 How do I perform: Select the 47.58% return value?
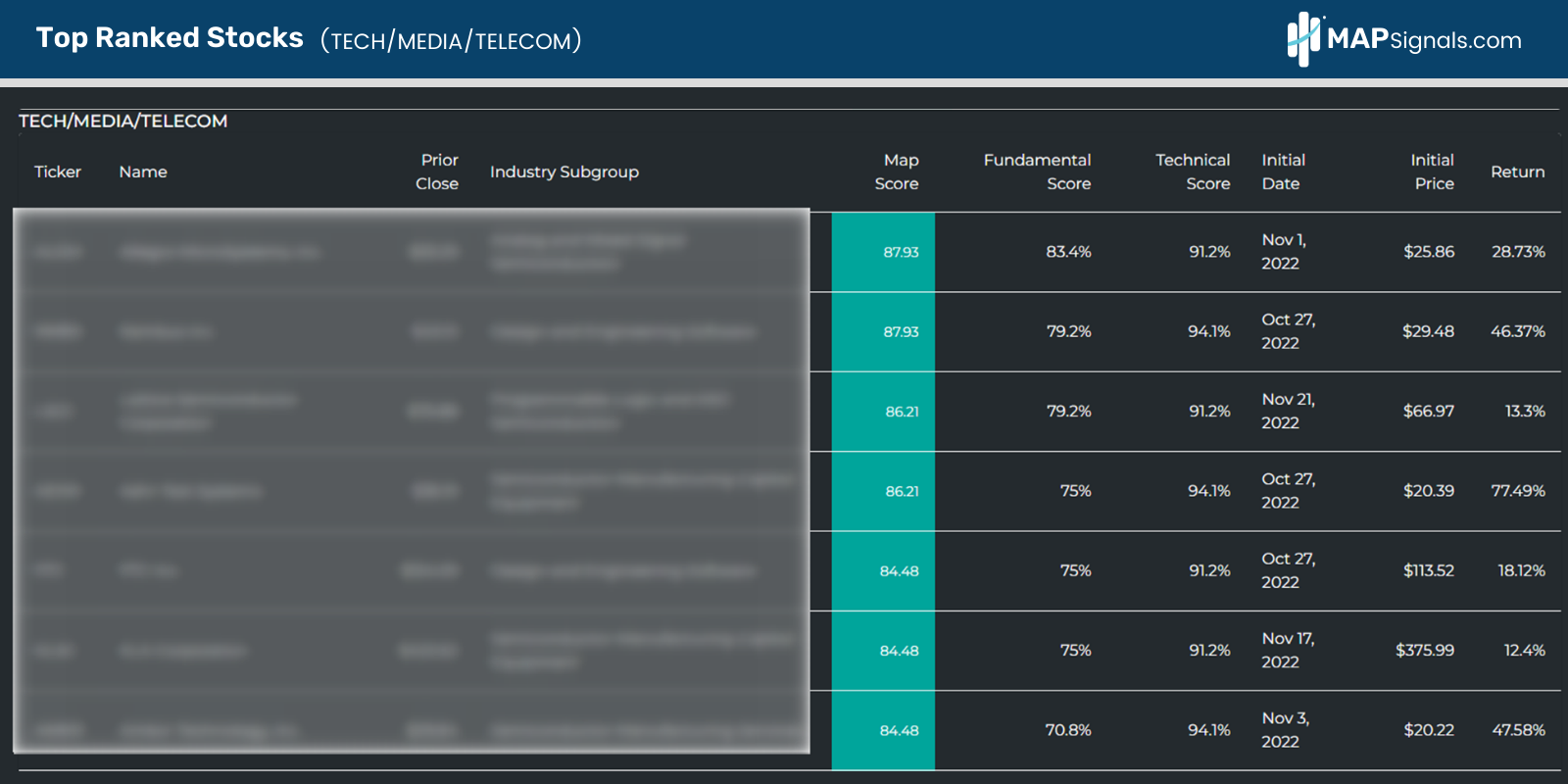pyautogui.click(x=1519, y=730)
